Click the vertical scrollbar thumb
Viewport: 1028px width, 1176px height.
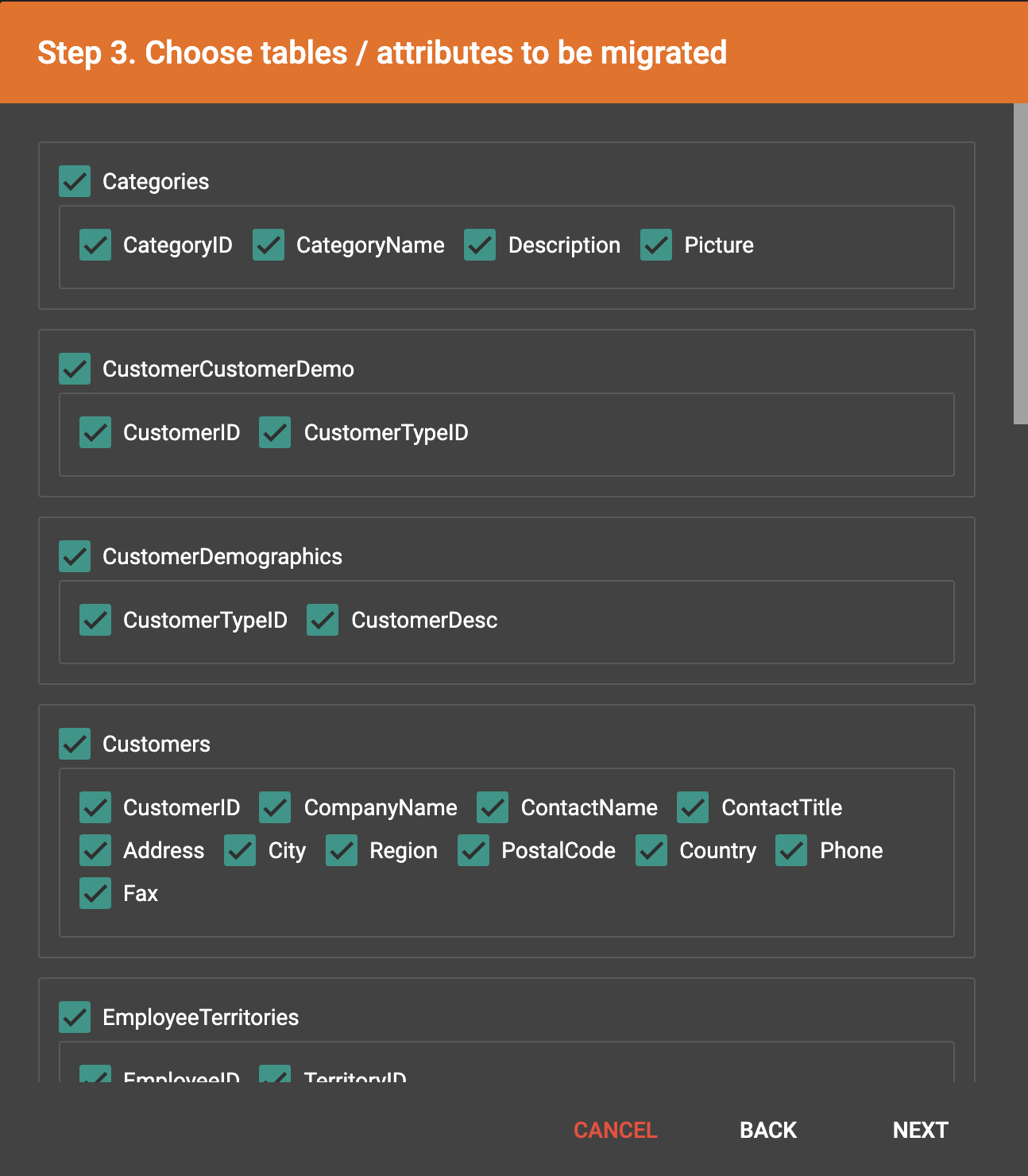pos(1020,264)
